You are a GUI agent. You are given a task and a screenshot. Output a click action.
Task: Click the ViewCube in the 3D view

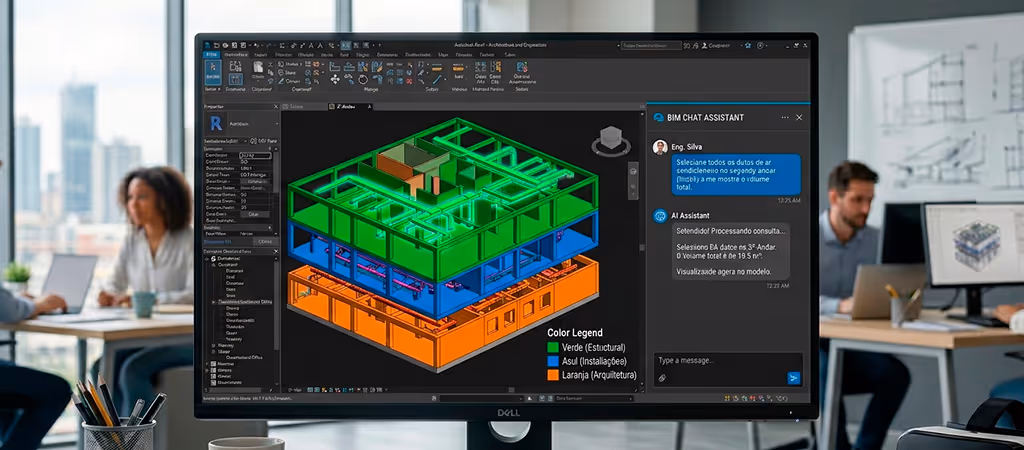click(x=611, y=141)
